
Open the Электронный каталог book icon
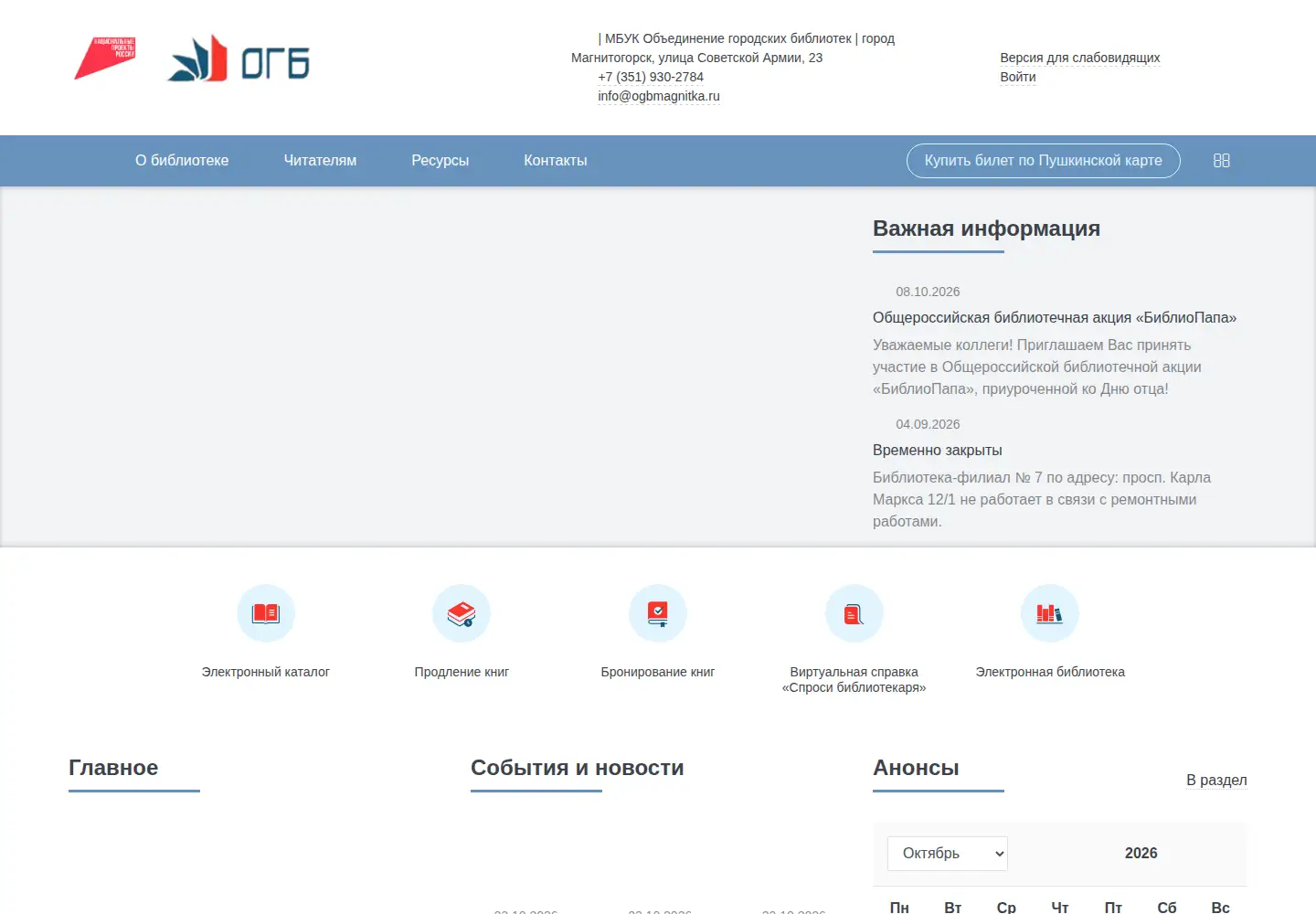click(266, 613)
